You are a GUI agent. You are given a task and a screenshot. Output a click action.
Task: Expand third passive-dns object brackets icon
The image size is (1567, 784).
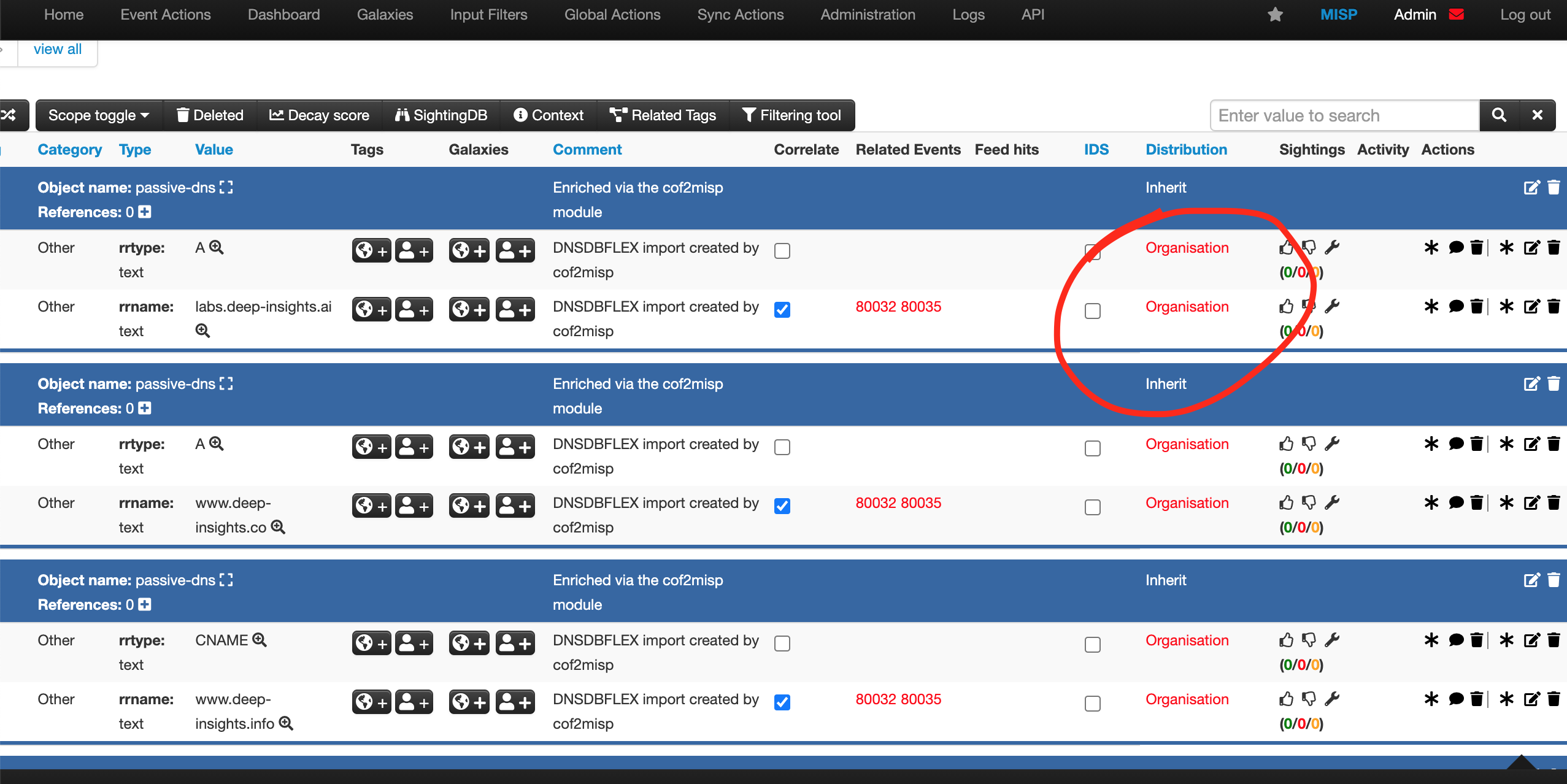point(226,580)
